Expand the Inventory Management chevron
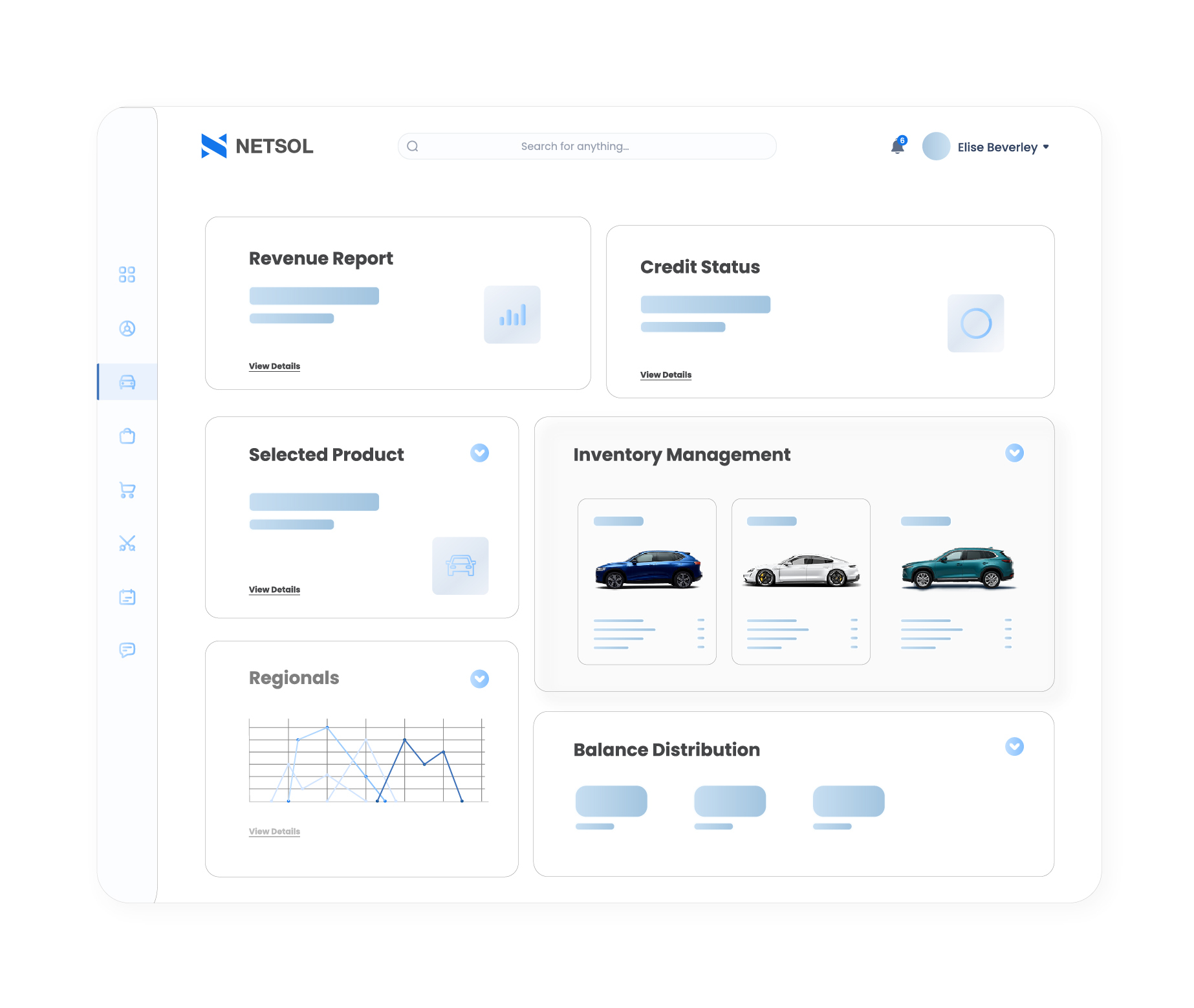The height and width of the screenshot is (1008, 1194). pyautogui.click(x=1014, y=453)
